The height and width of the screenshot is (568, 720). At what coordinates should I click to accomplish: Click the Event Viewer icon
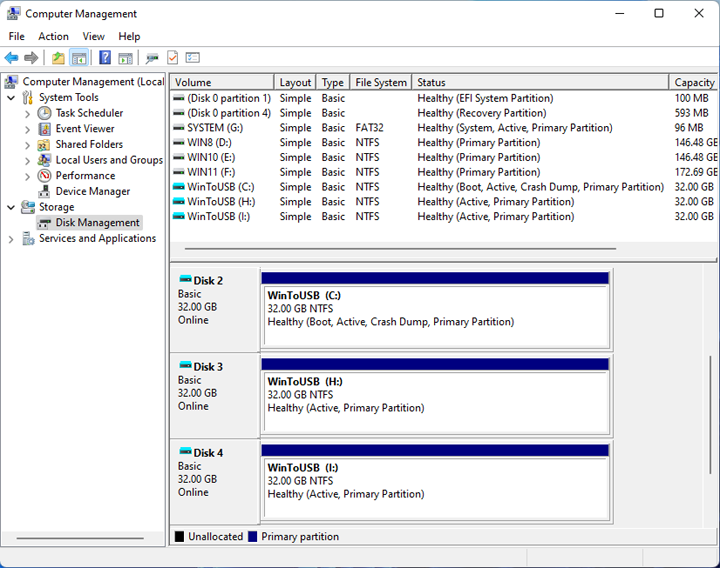(x=44, y=129)
